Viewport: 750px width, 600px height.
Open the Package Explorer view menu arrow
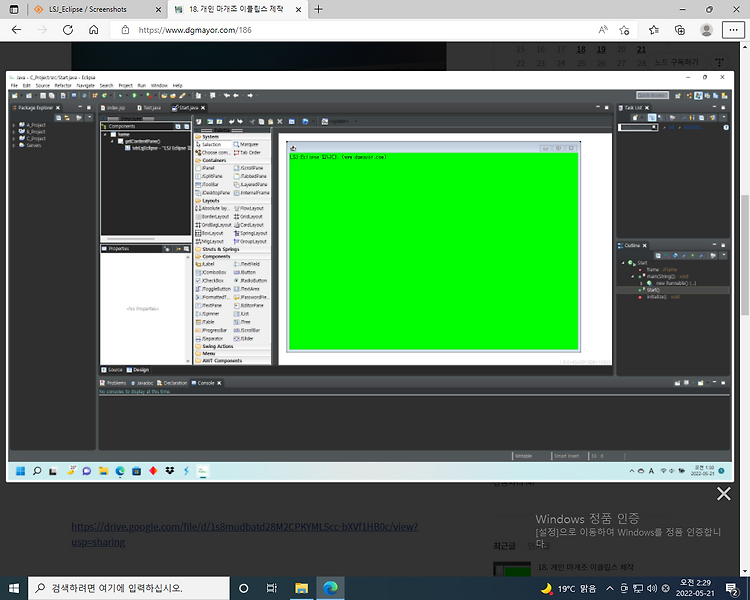click(89, 117)
